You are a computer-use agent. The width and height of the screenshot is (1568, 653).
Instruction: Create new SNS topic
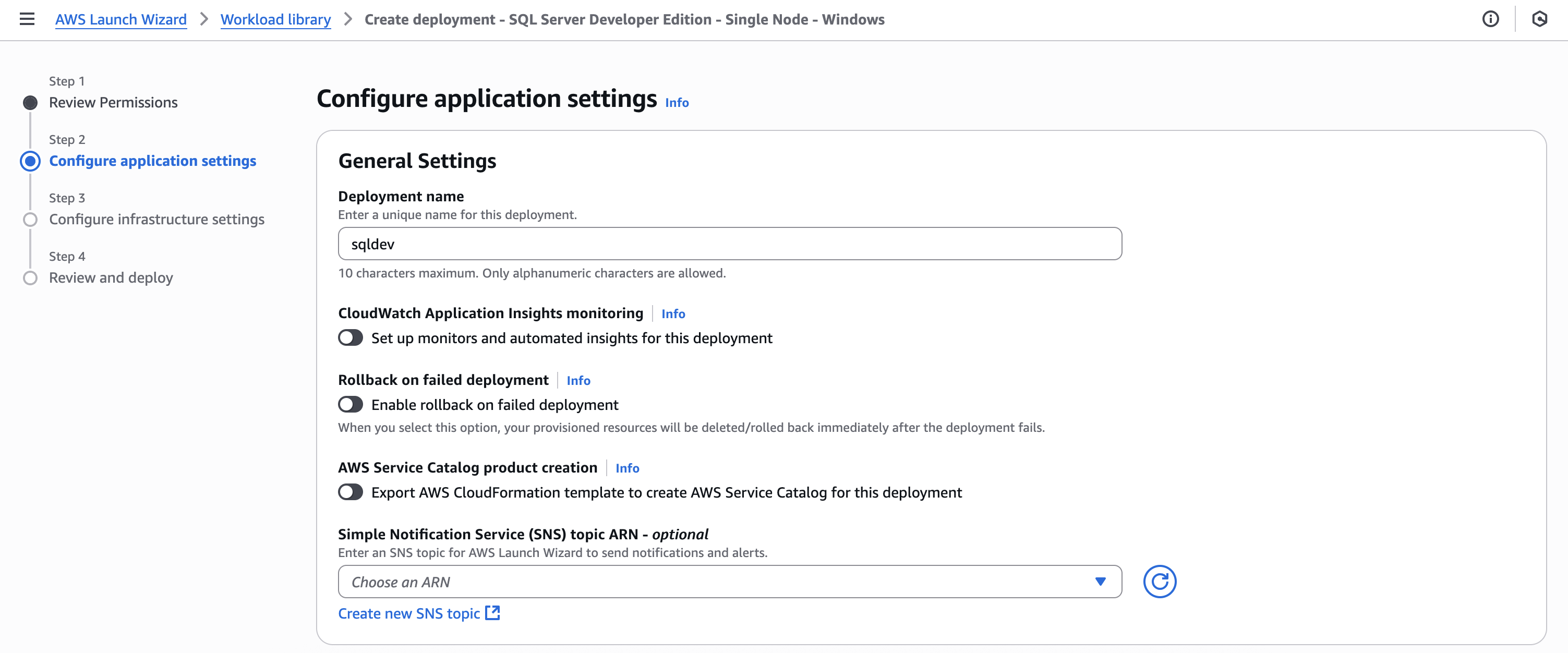tap(409, 613)
